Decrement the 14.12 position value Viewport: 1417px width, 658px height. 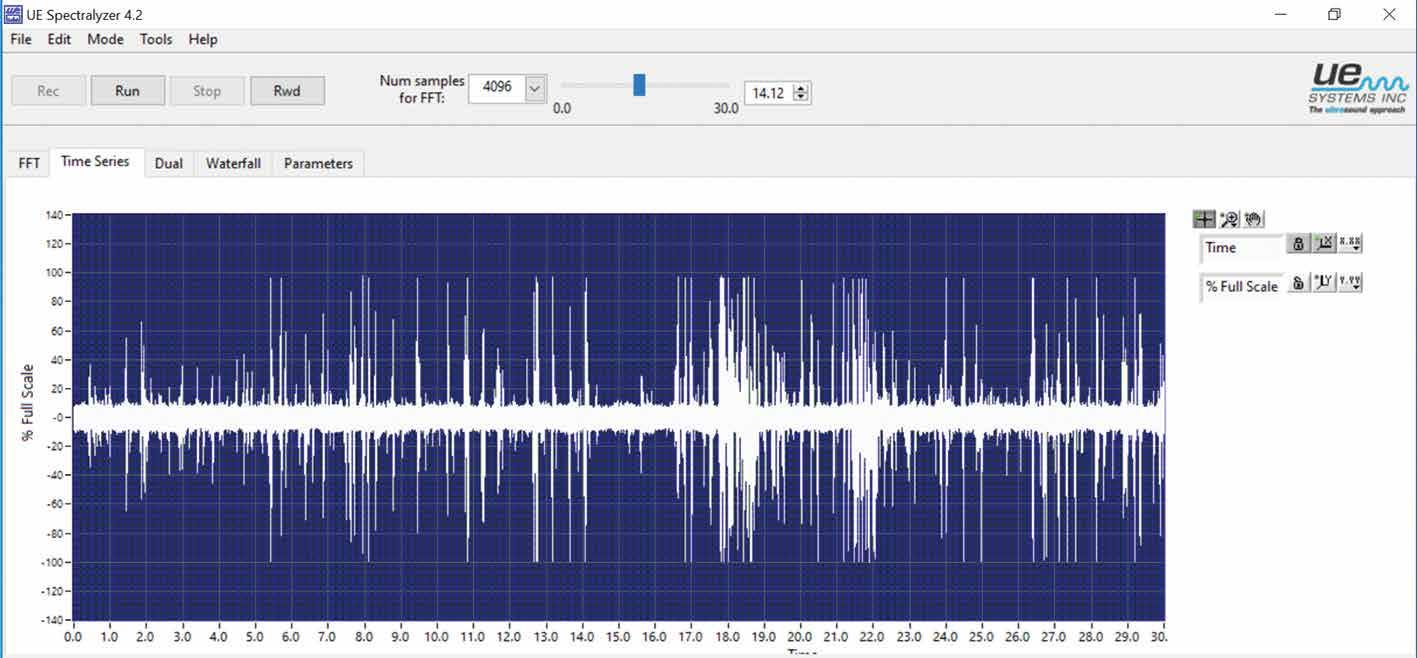pyautogui.click(x=801, y=98)
